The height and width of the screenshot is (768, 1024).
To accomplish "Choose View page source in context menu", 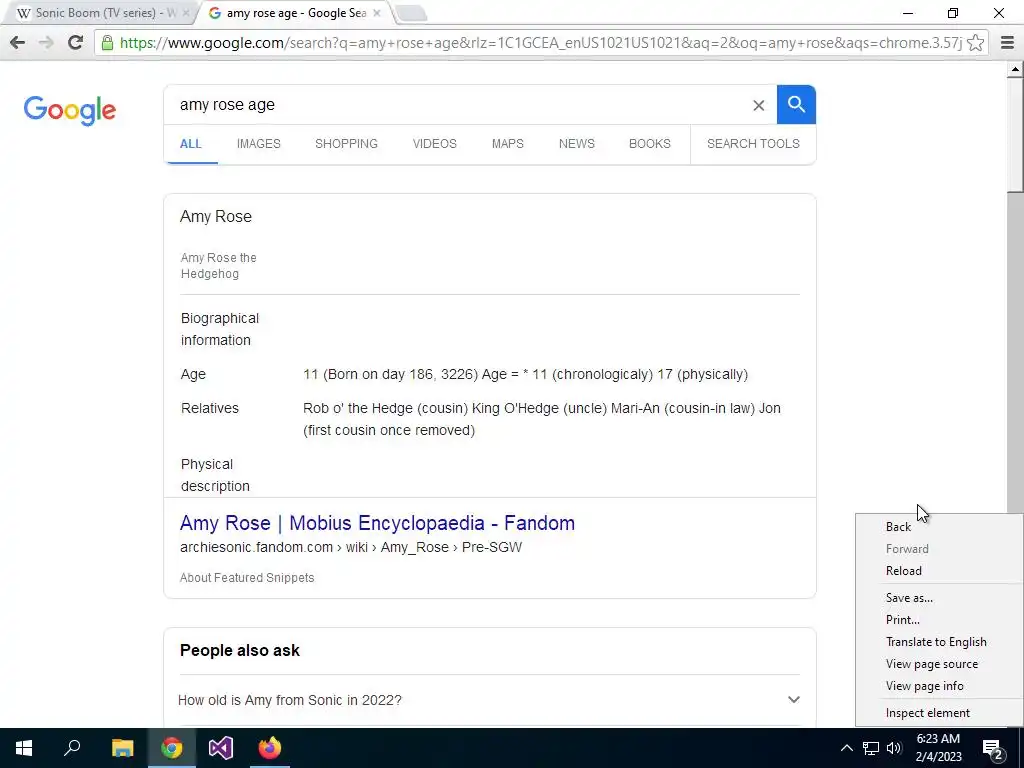I will point(932,664).
